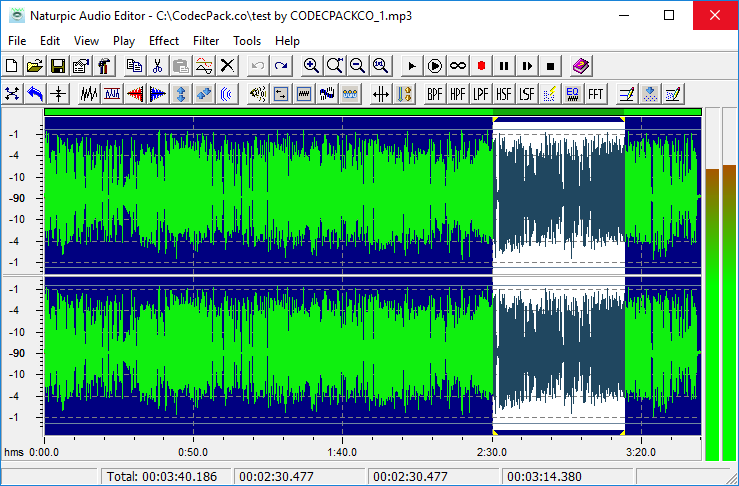Click the 1:1 zoom magnifier icon
739x486 pixels.
(x=381, y=66)
